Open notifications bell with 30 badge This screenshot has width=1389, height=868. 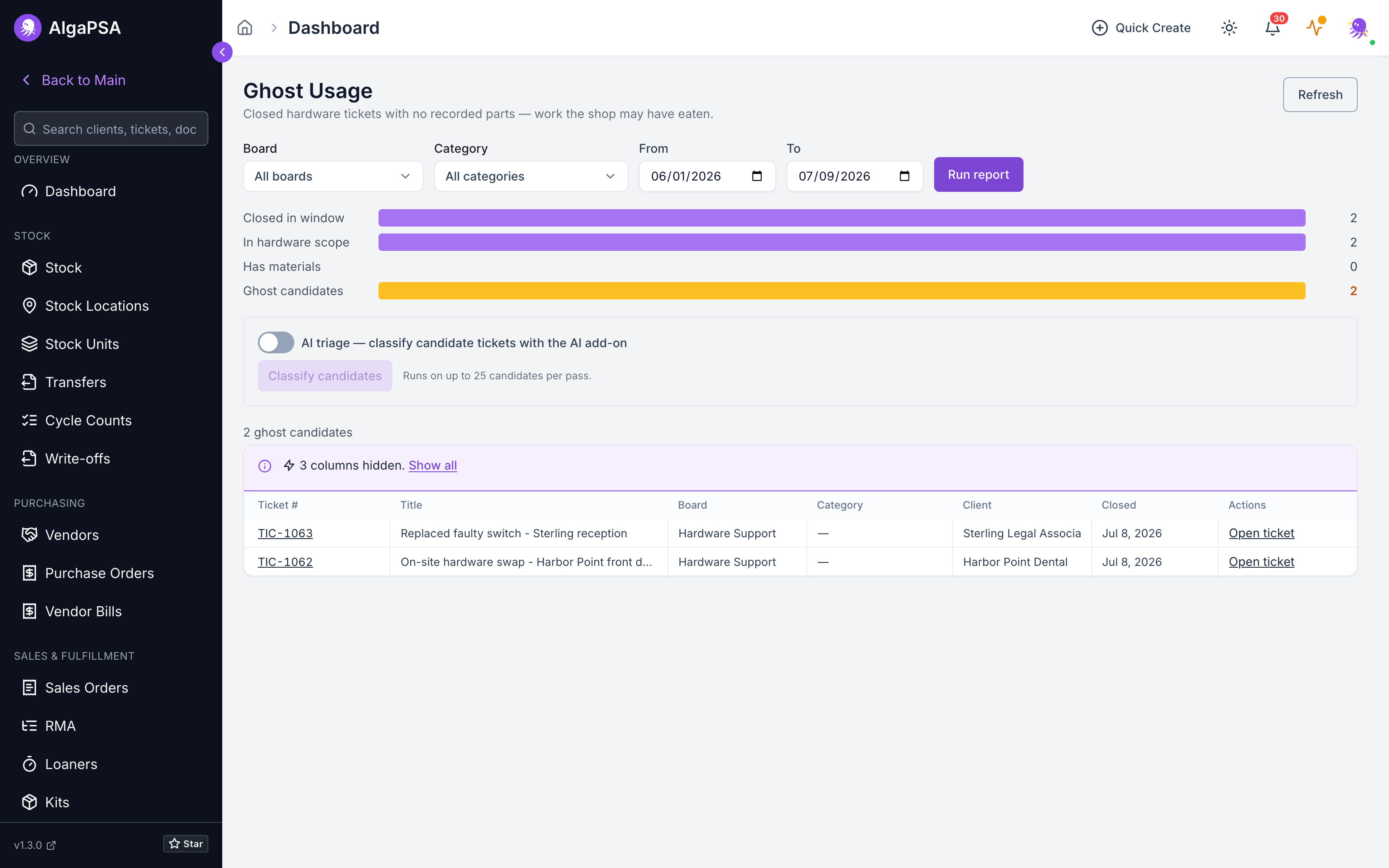1273,27
